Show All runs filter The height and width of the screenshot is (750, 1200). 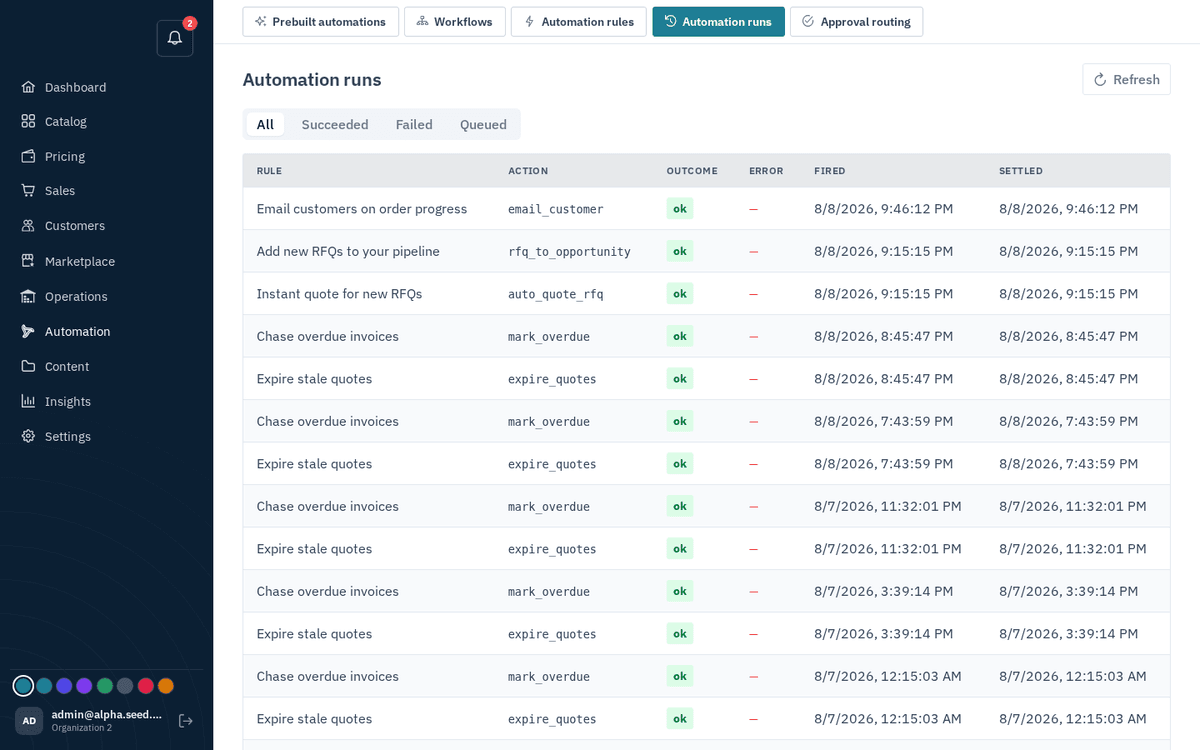(x=265, y=124)
